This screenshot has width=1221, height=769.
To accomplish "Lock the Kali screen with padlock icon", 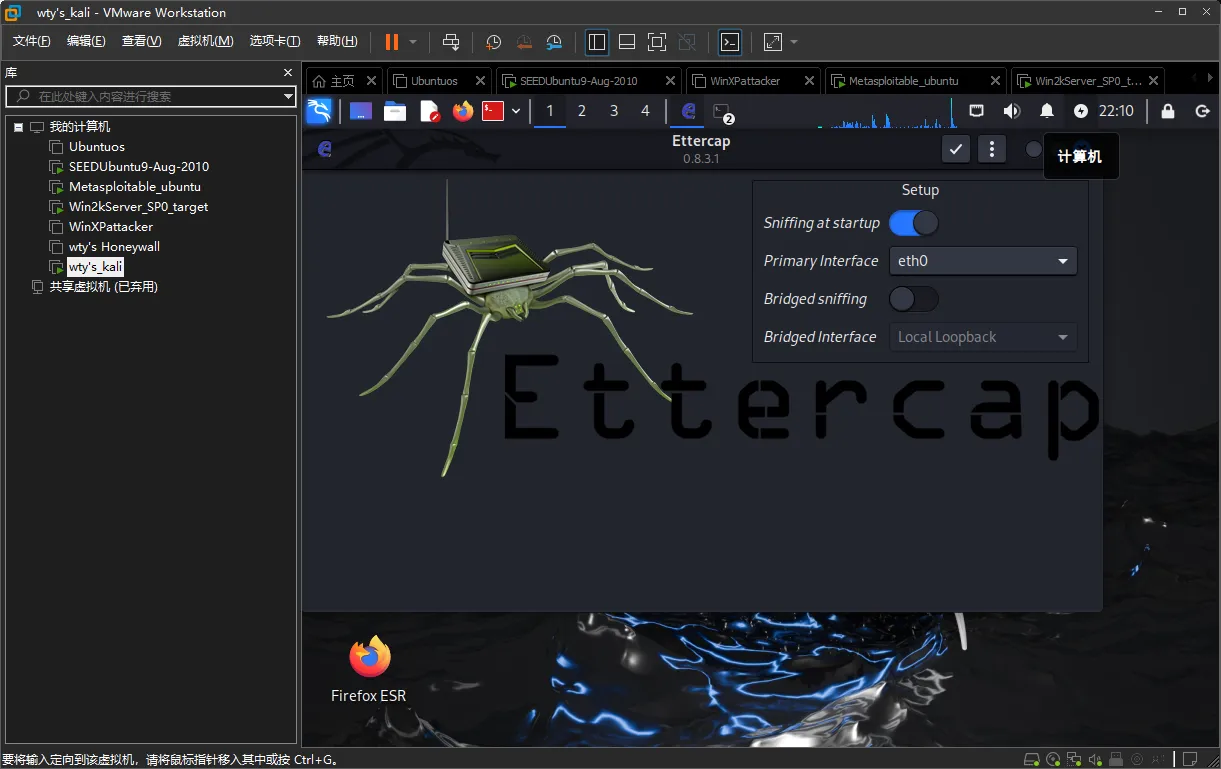I will (x=1167, y=111).
